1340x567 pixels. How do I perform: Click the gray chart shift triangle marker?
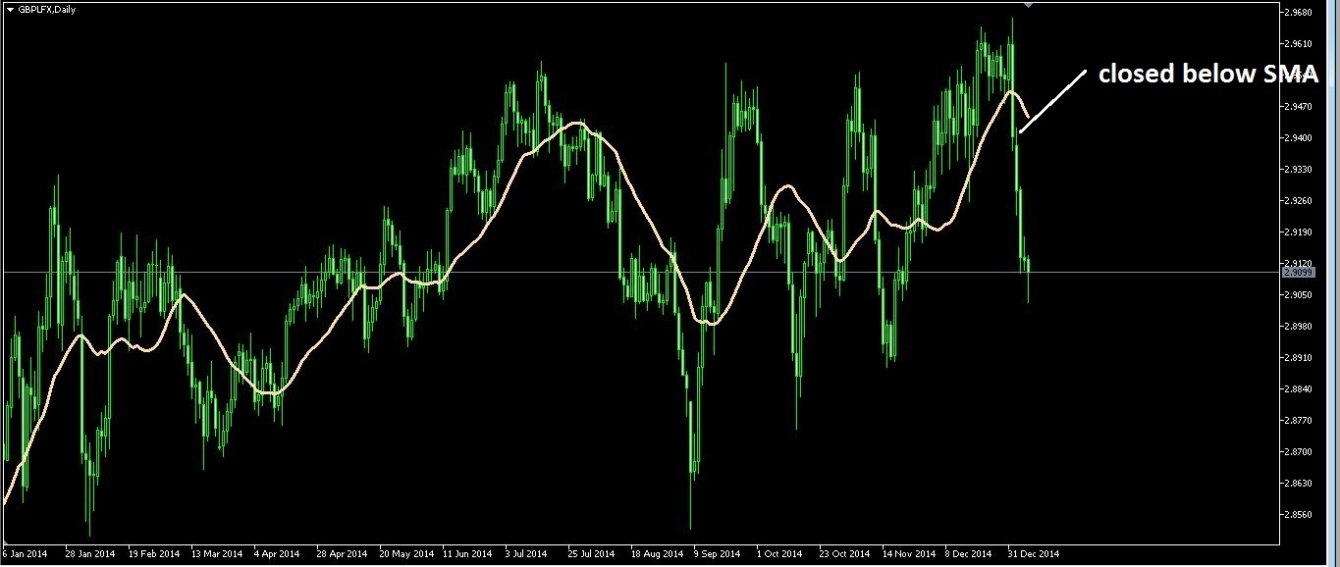1029,6
